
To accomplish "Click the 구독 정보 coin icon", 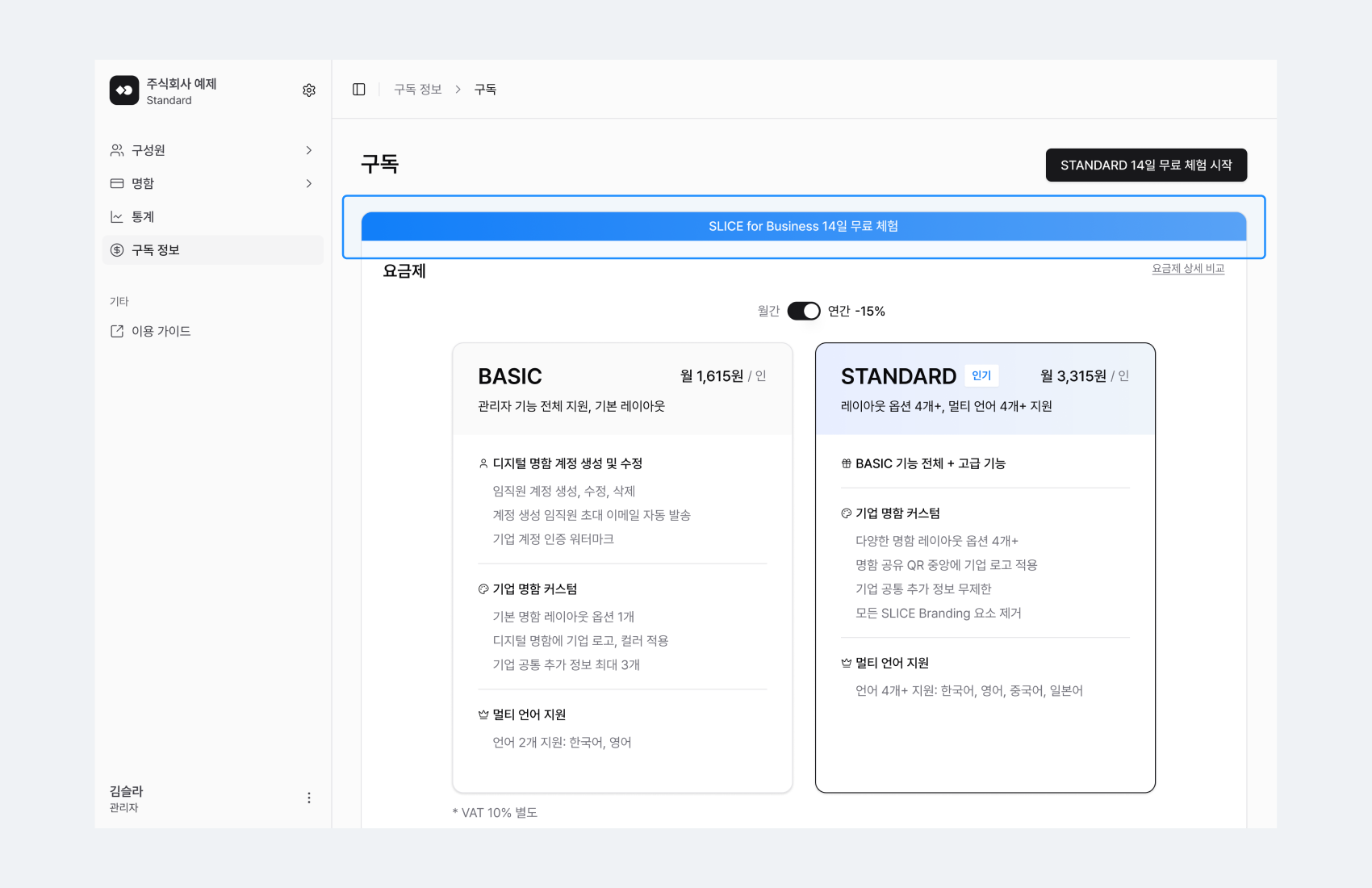I will point(117,250).
